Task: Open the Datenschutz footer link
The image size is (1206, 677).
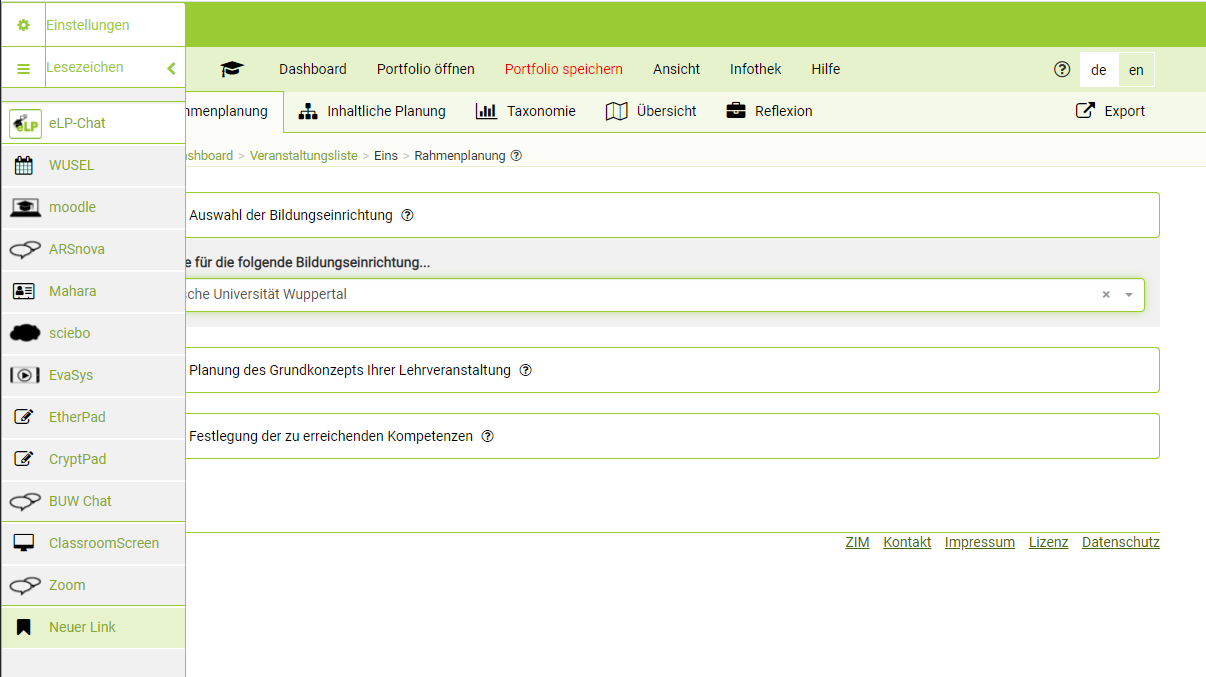Action: tap(1121, 542)
